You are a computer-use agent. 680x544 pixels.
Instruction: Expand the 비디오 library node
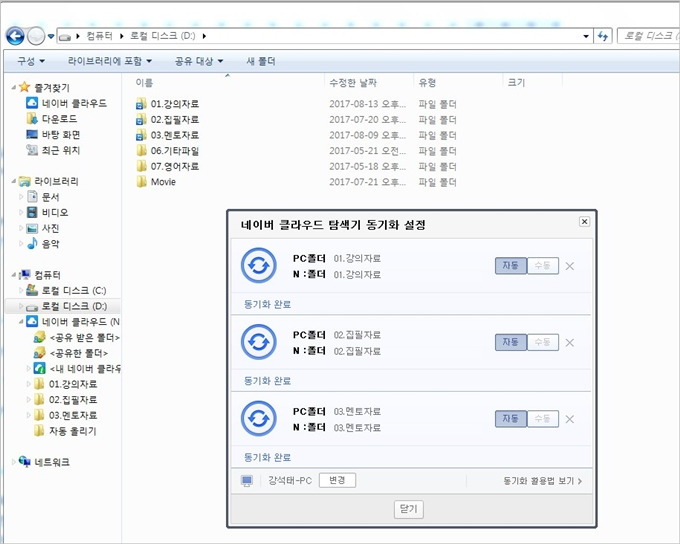pyautogui.click(x=21, y=213)
